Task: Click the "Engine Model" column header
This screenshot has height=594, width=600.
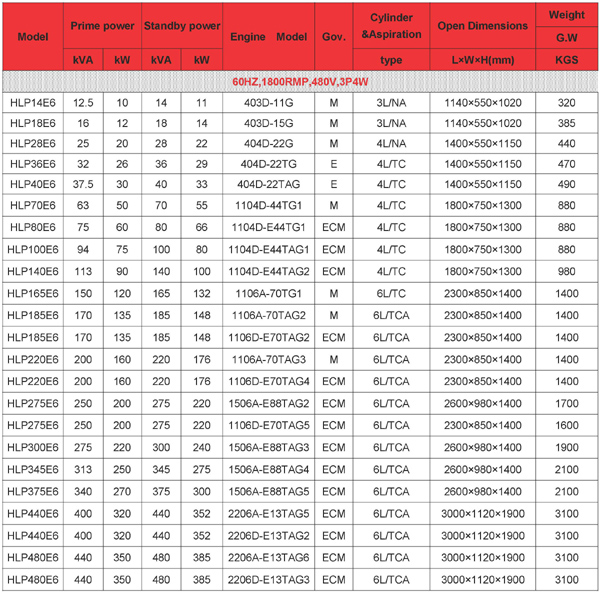Action: pos(268,37)
